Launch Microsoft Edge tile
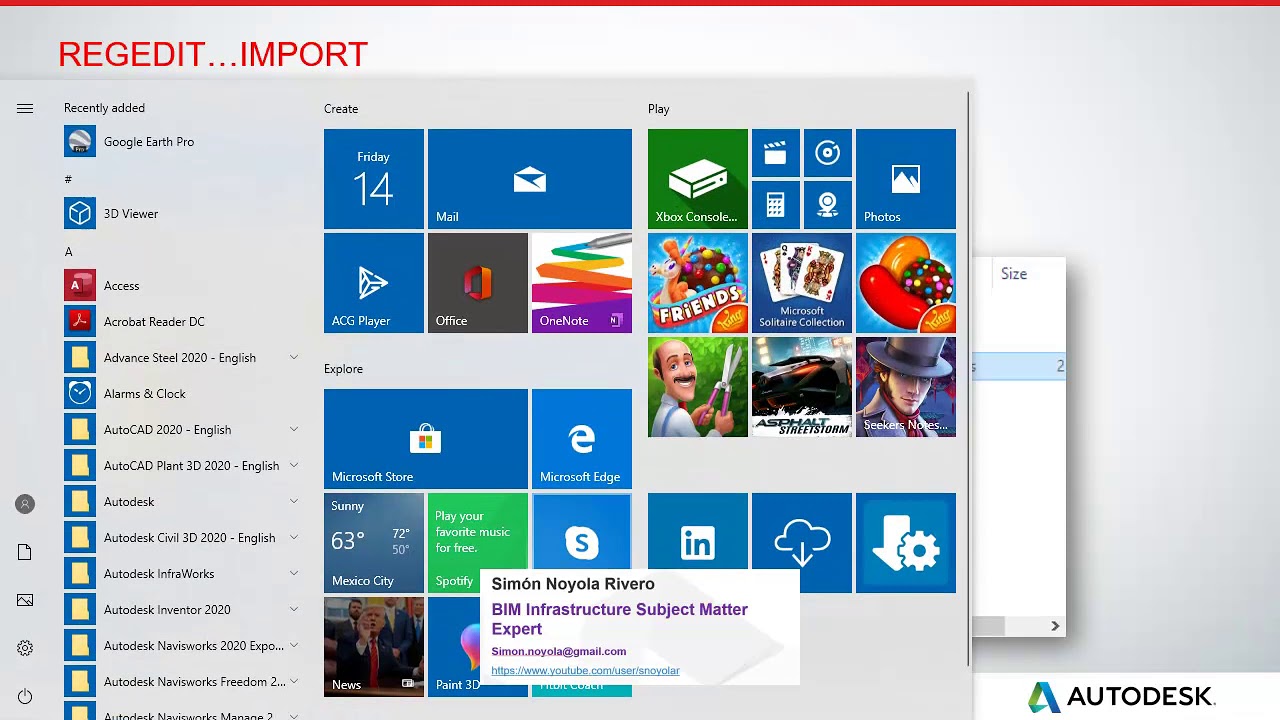The height and width of the screenshot is (720, 1280). (582, 439)
